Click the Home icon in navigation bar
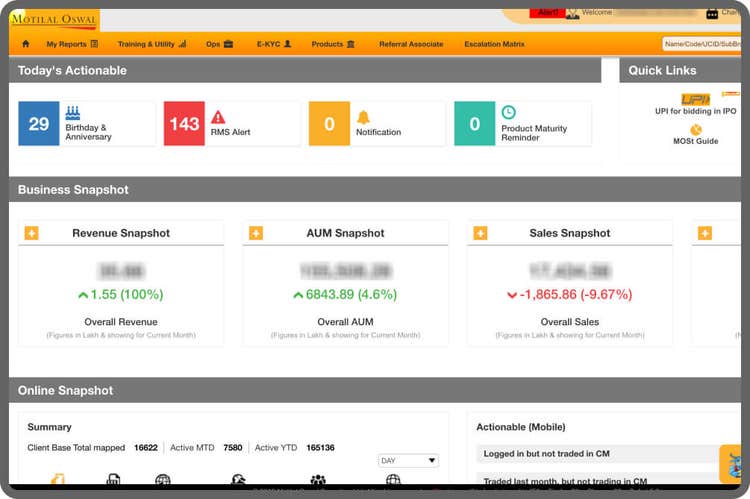Image resolution: width=750 pixels, height=499 pixels. tap(26, 44)
